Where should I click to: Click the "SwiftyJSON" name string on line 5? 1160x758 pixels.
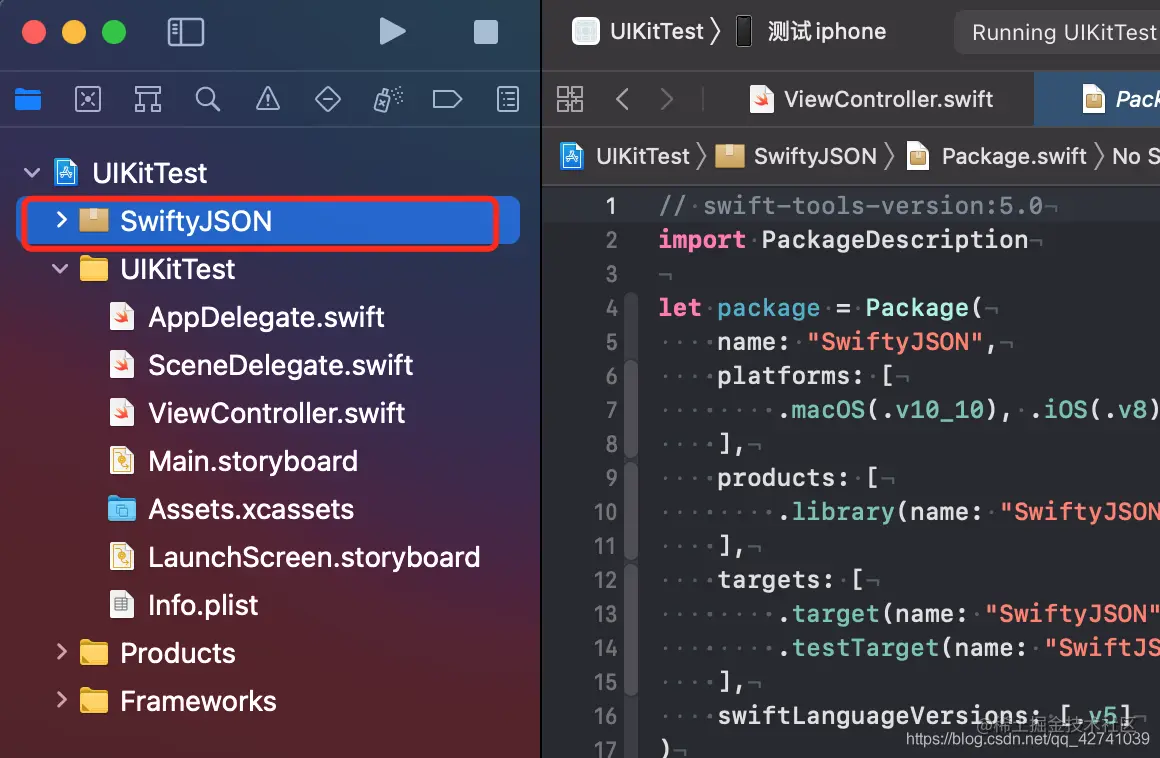click(894, 342)
